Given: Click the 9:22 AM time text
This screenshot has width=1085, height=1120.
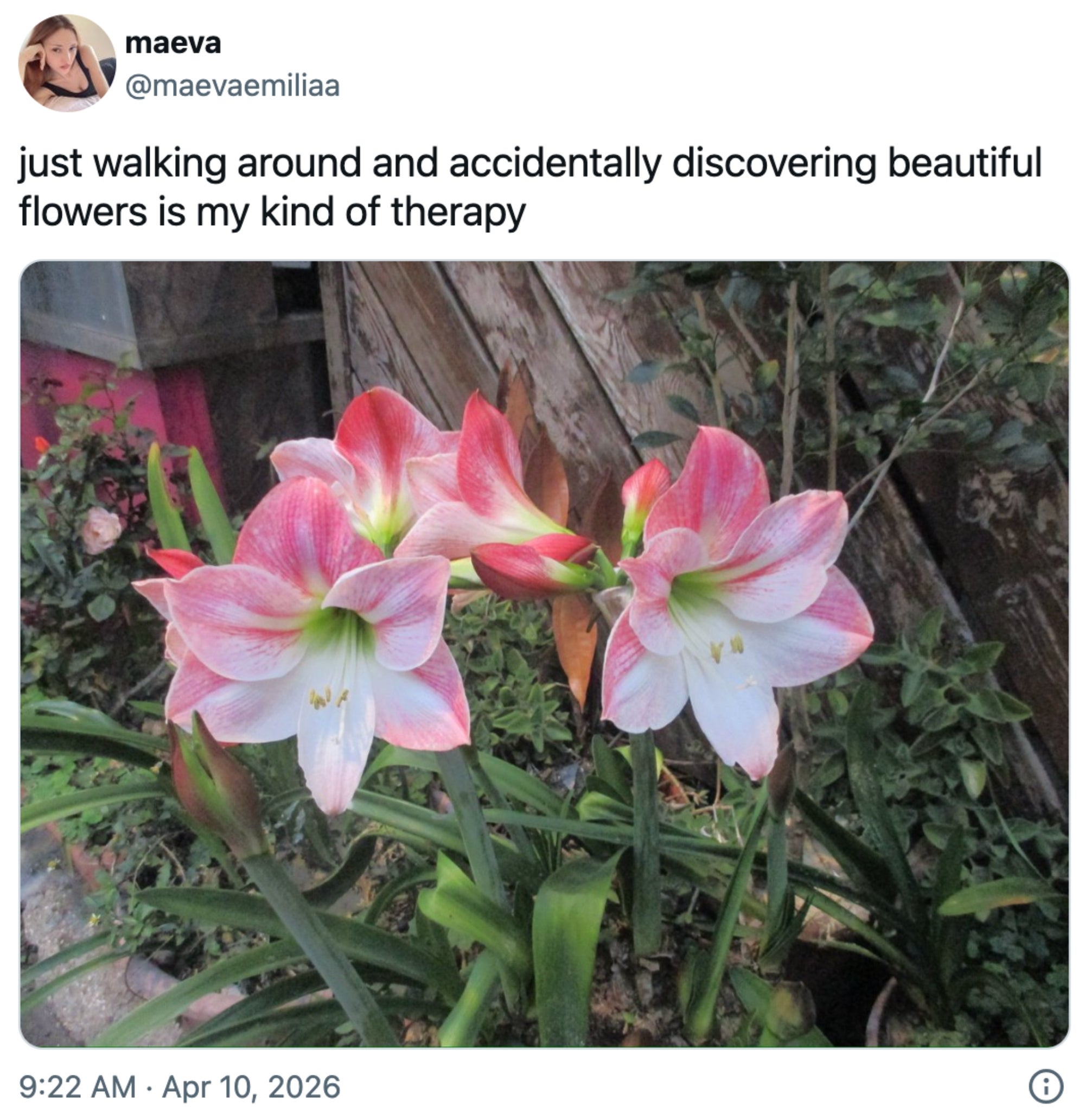Looking at the screenshot, I should (78, 1086).
